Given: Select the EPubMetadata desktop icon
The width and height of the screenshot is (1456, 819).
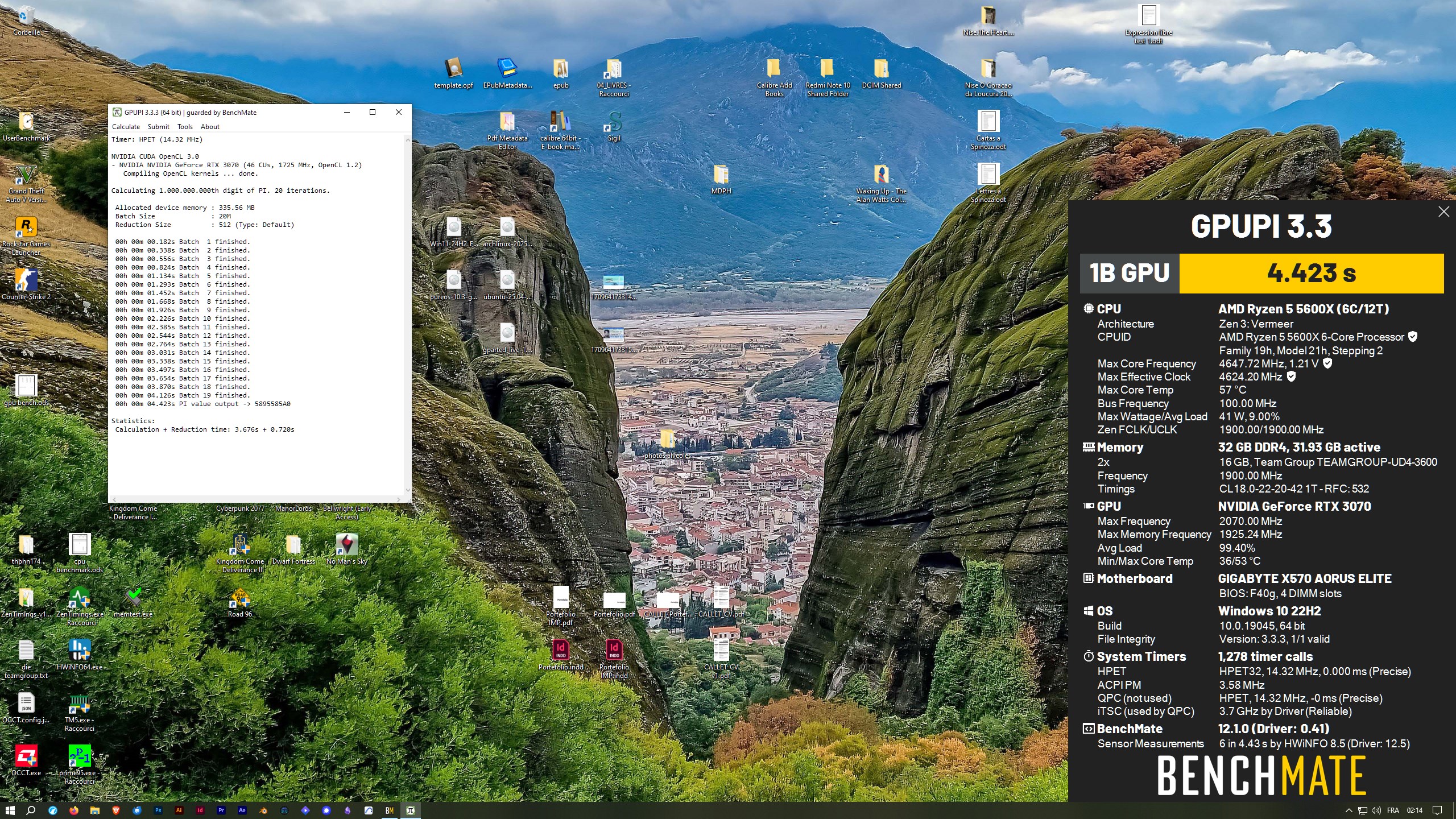Looking at the screenshot, I should [x=507, y=73].
